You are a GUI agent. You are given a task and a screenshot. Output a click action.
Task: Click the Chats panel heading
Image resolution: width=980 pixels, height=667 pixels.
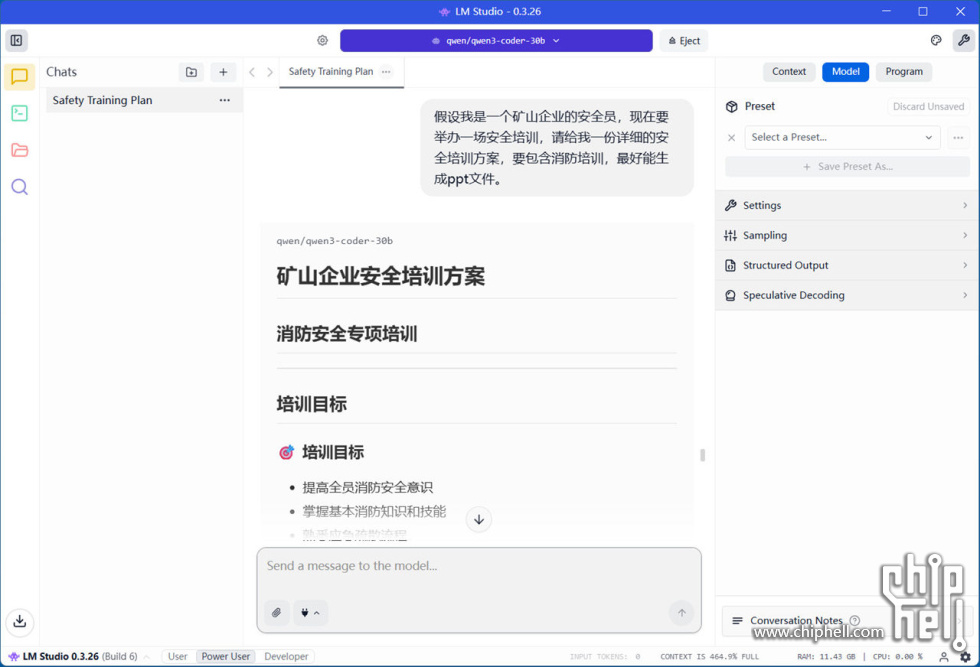click(x=61, y=72)
